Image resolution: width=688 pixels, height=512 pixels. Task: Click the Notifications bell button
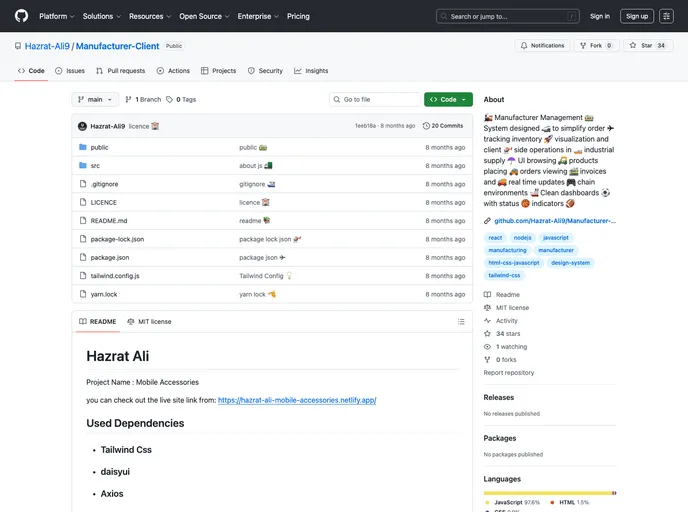542,46
